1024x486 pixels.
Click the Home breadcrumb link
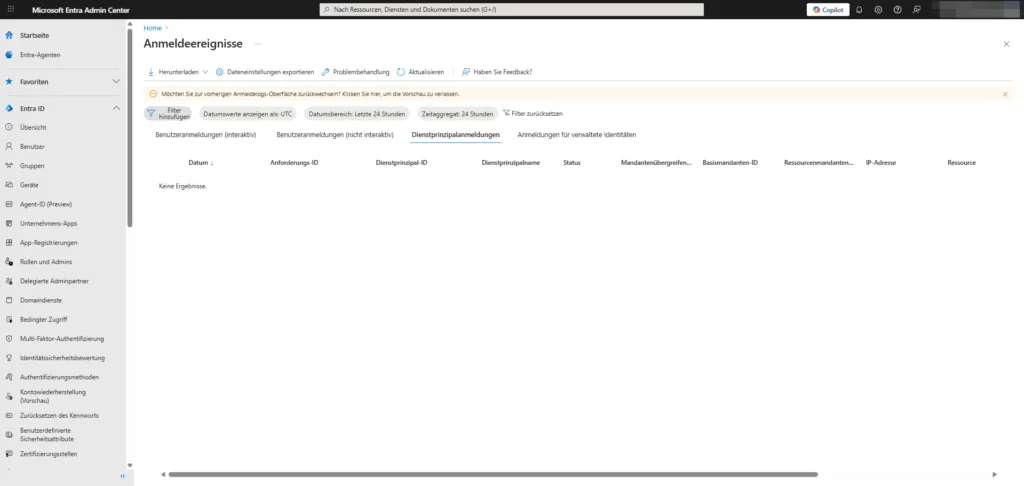coord(152,28)
